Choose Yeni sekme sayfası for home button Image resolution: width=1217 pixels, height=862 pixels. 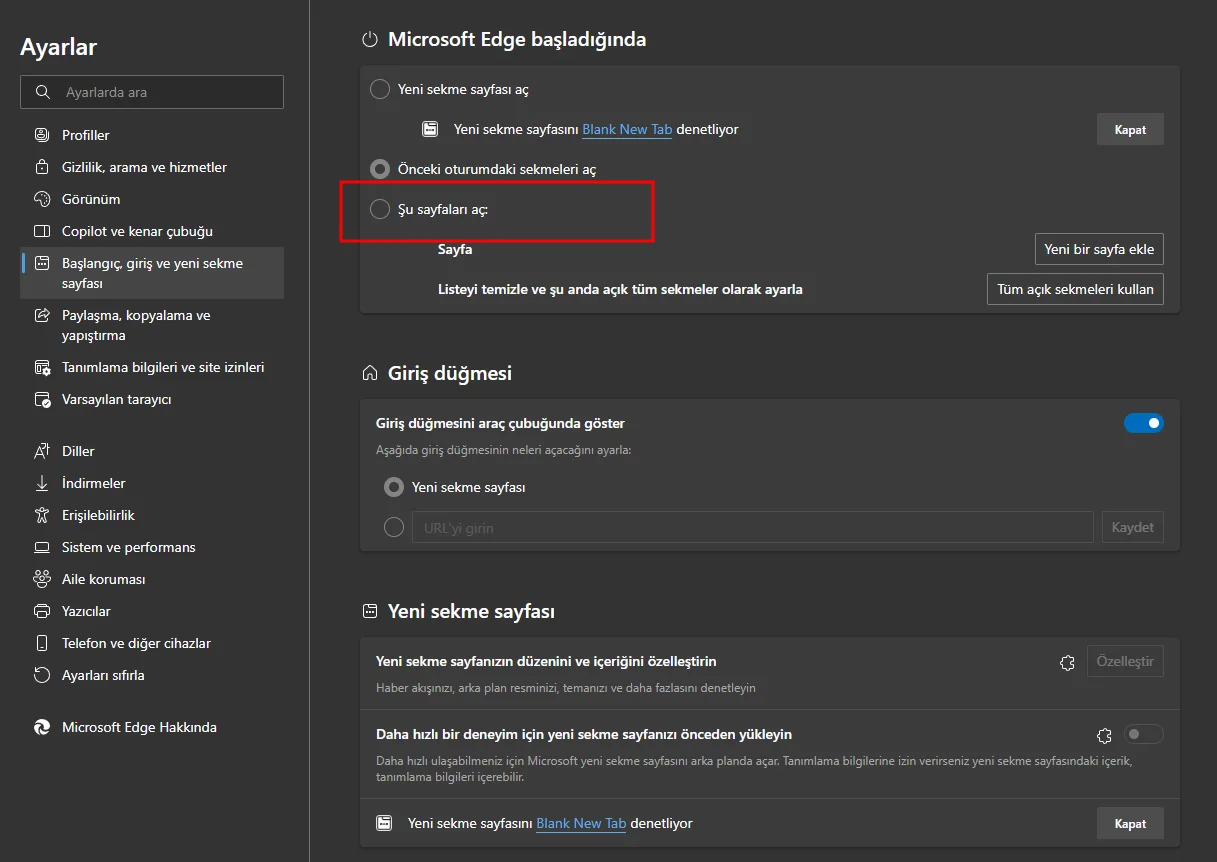pos(394,487)
